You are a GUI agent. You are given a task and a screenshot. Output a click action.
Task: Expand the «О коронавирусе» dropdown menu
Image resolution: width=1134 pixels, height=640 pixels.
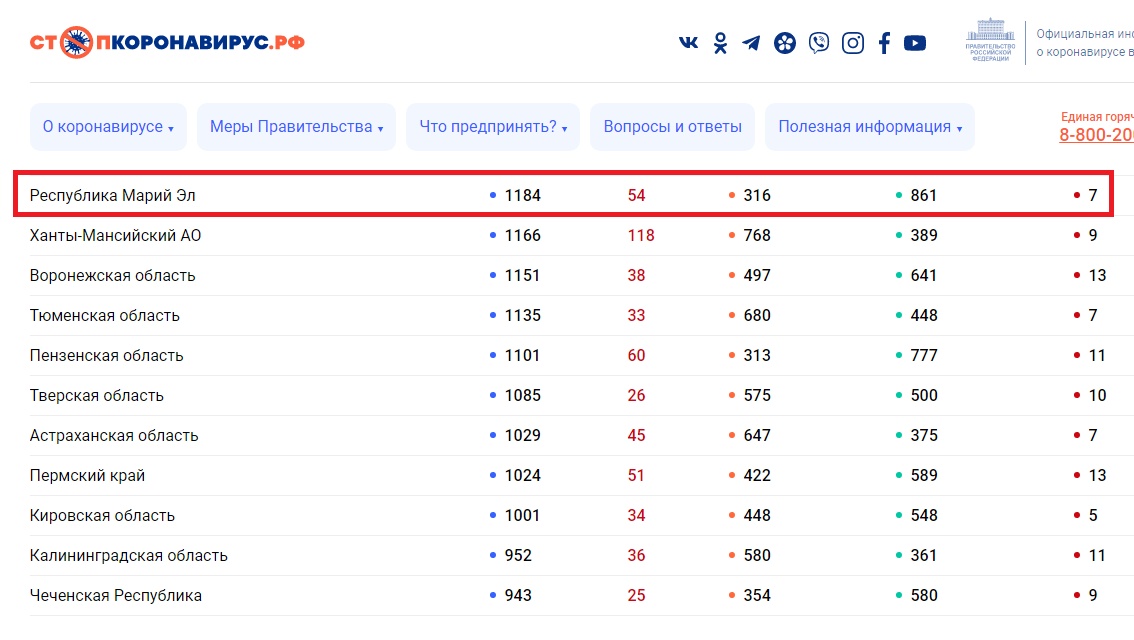point(108,127)
